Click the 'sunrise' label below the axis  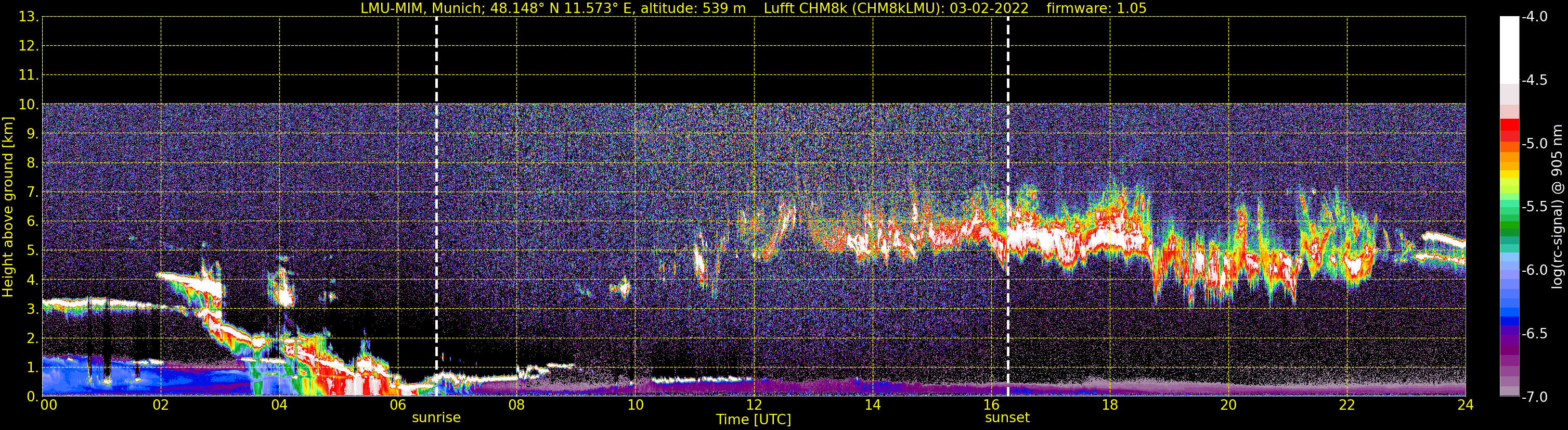(x=436, y=418)
